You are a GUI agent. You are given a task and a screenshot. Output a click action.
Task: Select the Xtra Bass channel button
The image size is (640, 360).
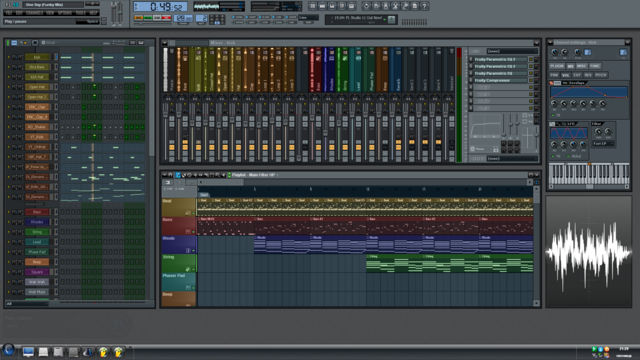(37, 67)
